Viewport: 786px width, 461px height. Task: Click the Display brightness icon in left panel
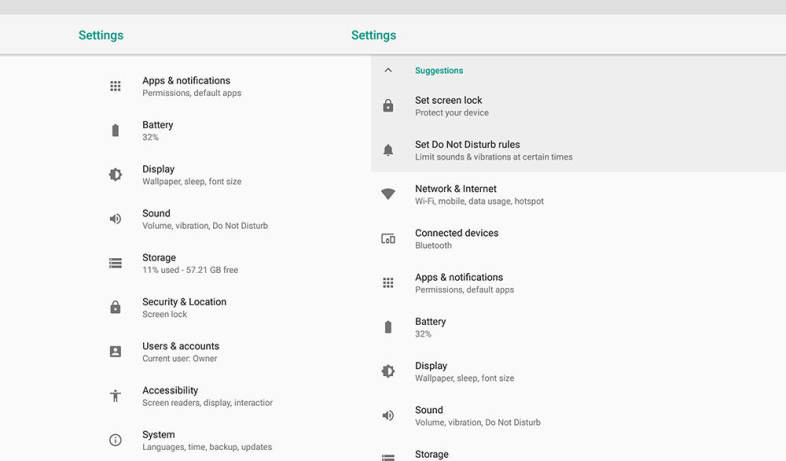pyautogui.click(x=115, y=175)
